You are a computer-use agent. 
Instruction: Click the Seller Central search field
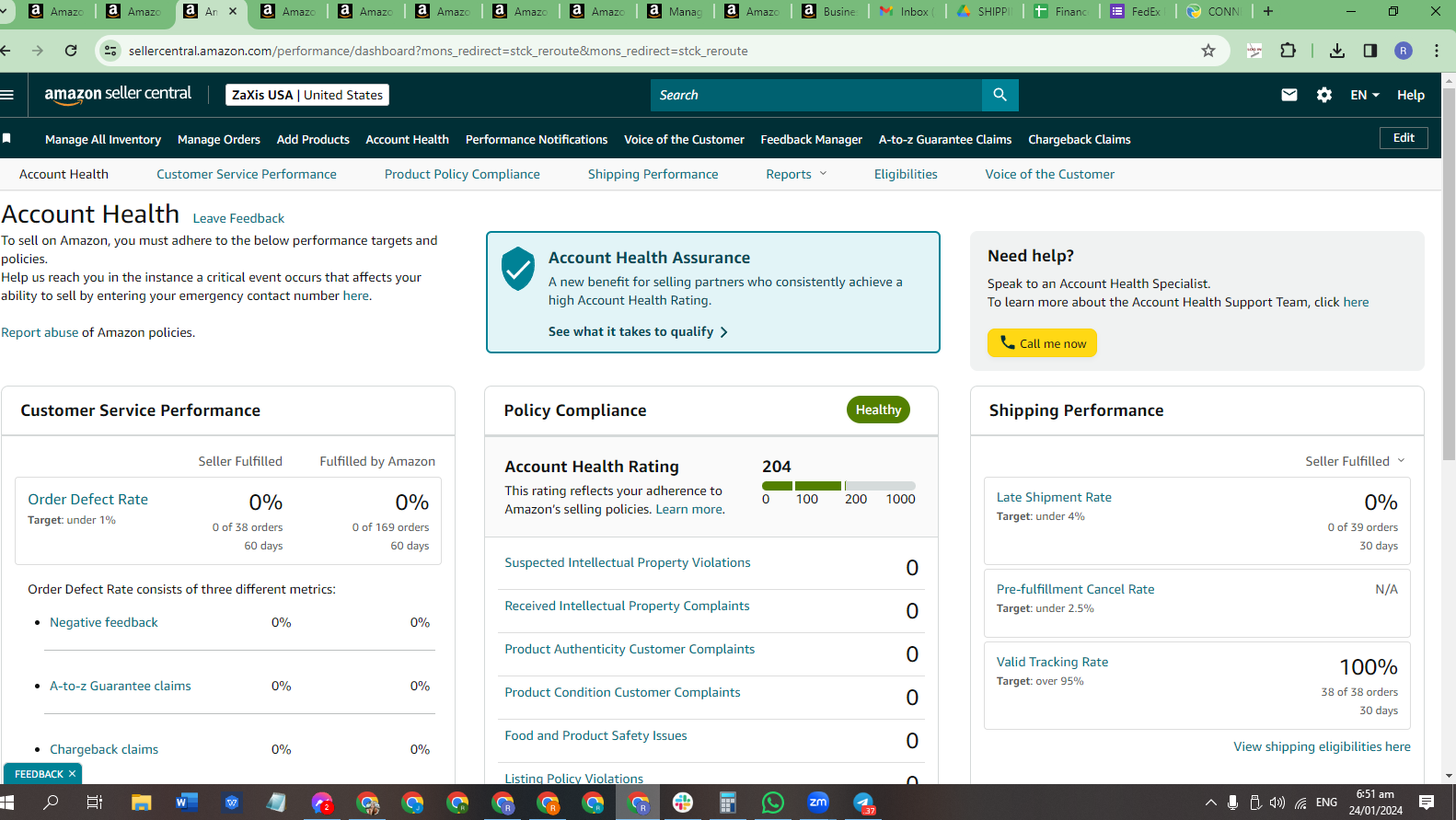816,95
